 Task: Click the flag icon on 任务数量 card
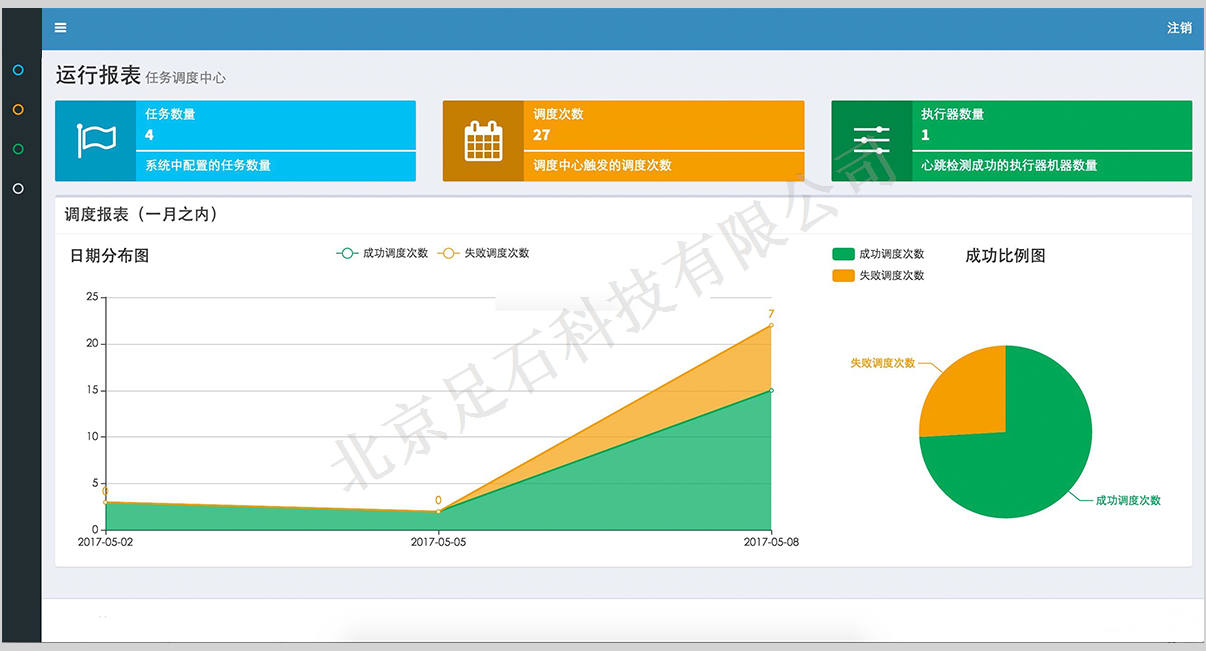(96, 141)
